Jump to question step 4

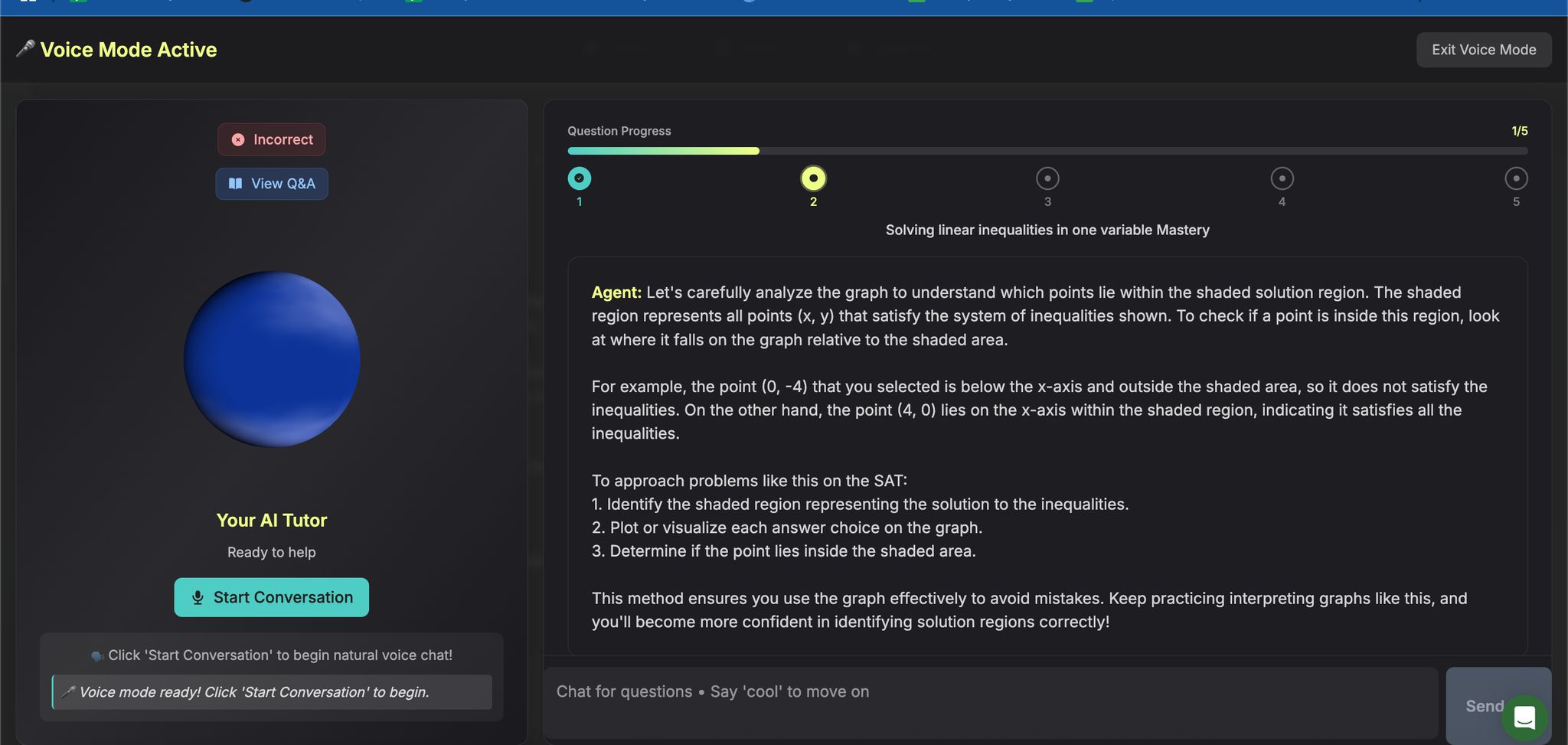tap(1282, 178)
